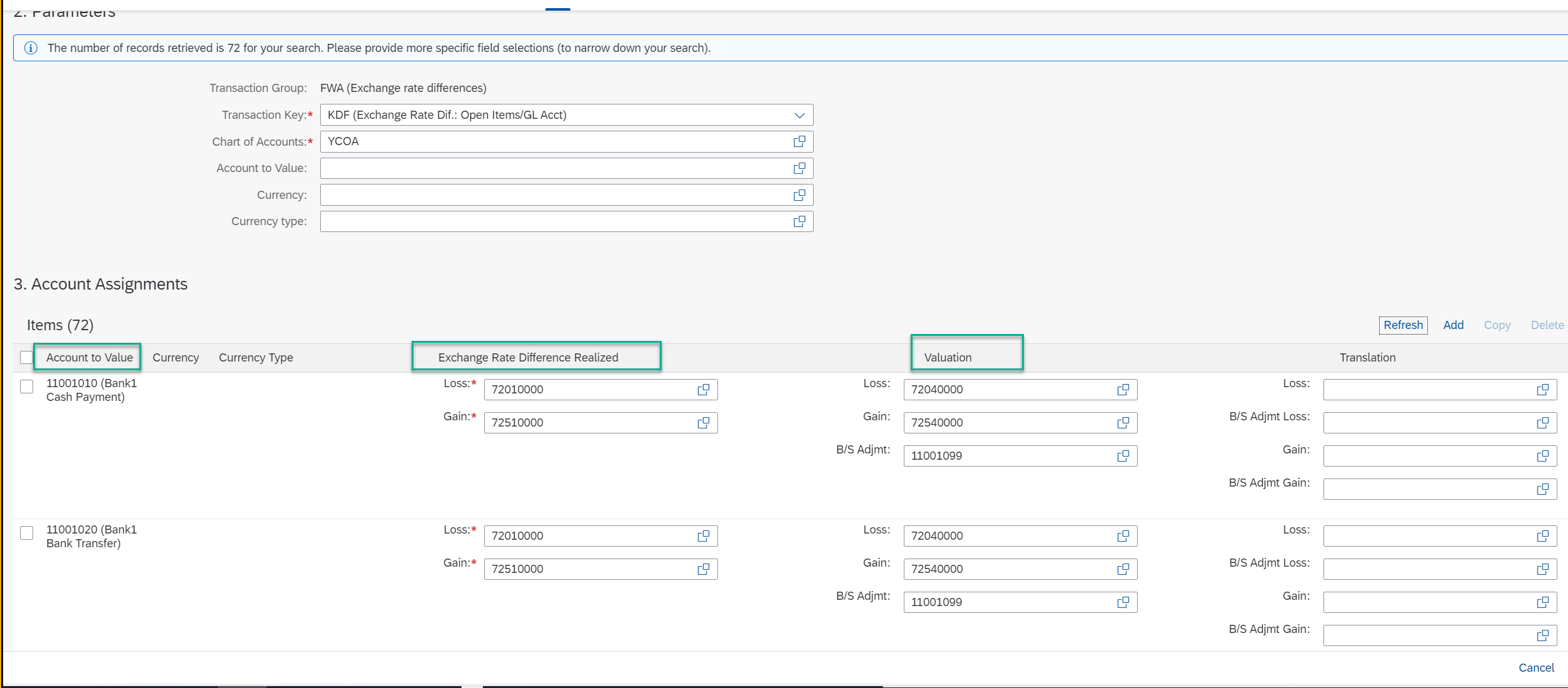Open value help for 11001010 realized Gain

coord(704,423)
